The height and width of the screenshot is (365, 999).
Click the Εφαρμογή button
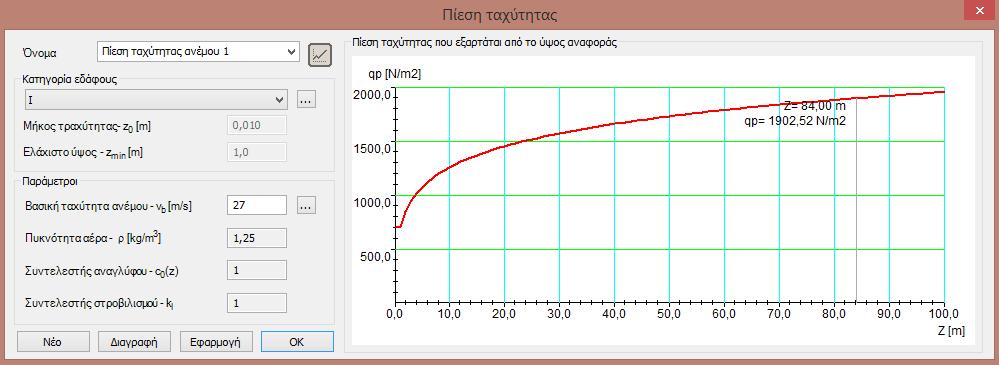tap(216, 341)
